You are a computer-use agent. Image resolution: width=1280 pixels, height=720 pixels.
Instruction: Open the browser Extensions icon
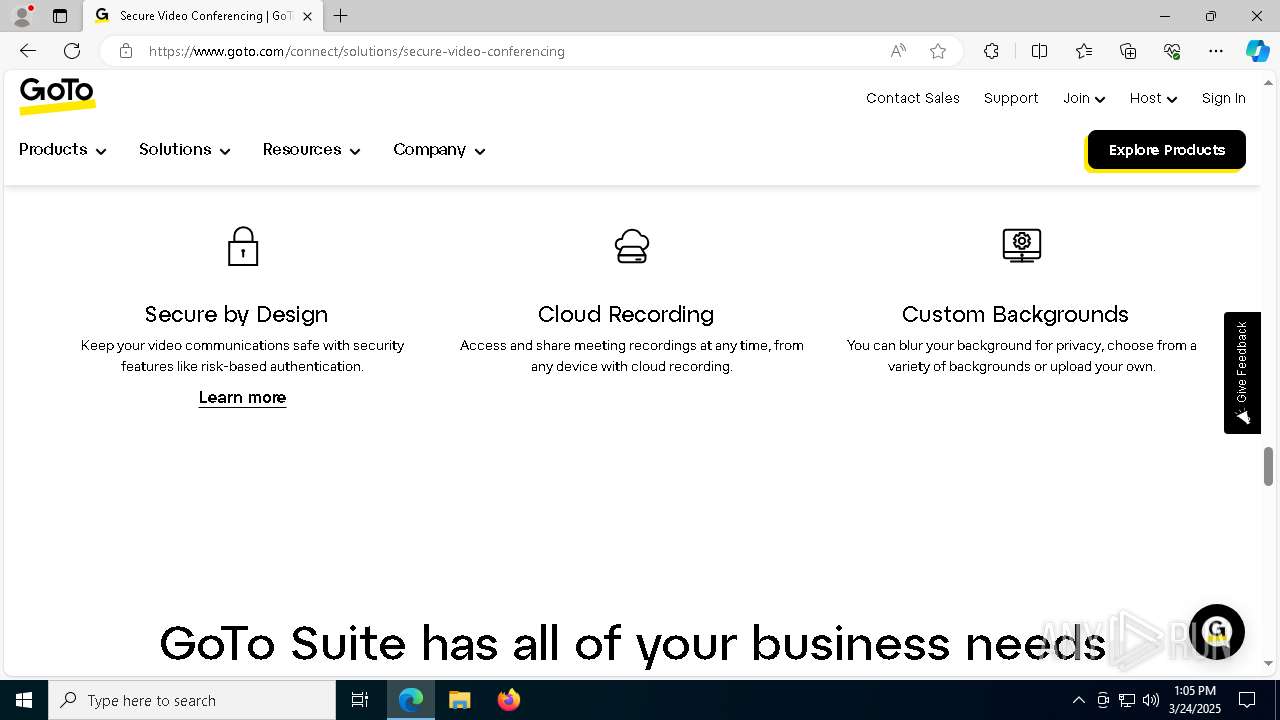(x=991, y=51)
